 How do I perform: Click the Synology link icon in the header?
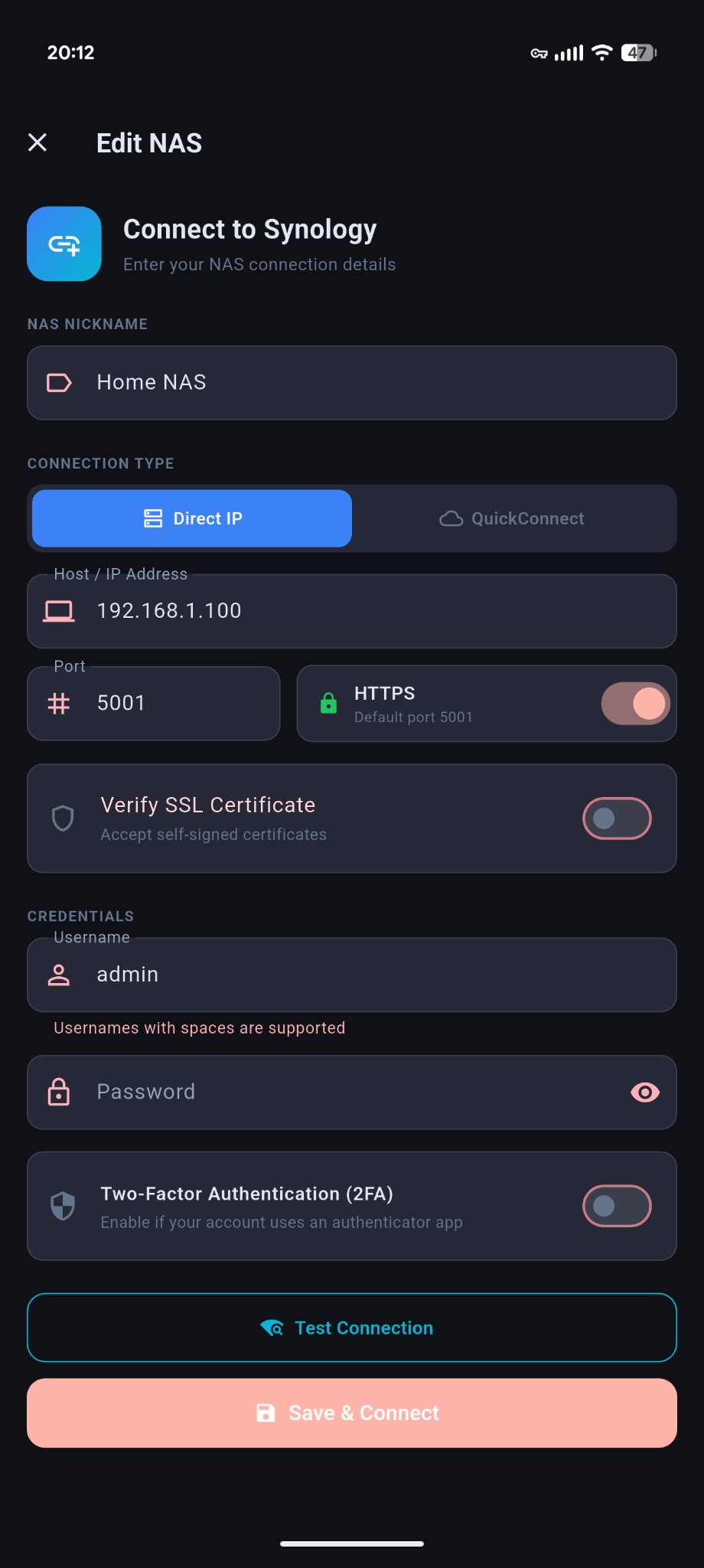tap(64, 243)
